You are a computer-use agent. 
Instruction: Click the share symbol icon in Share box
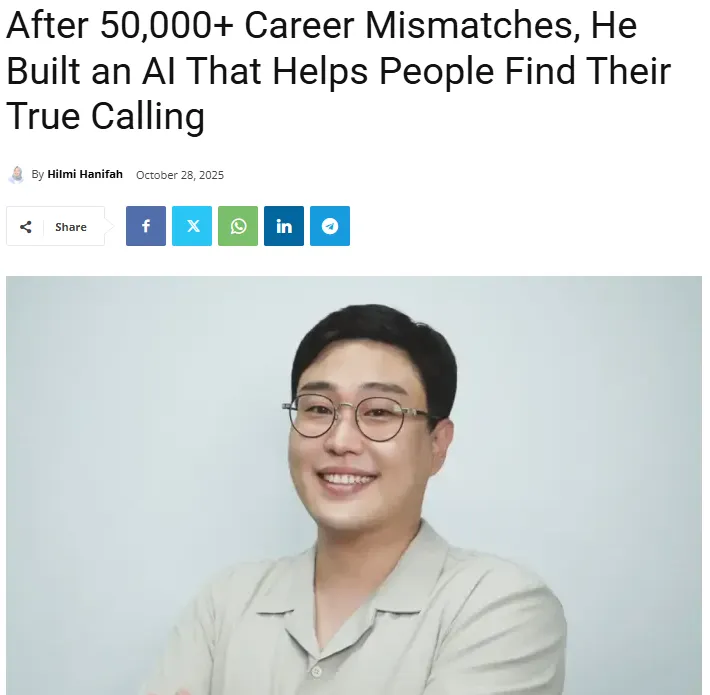pos(26,227)
